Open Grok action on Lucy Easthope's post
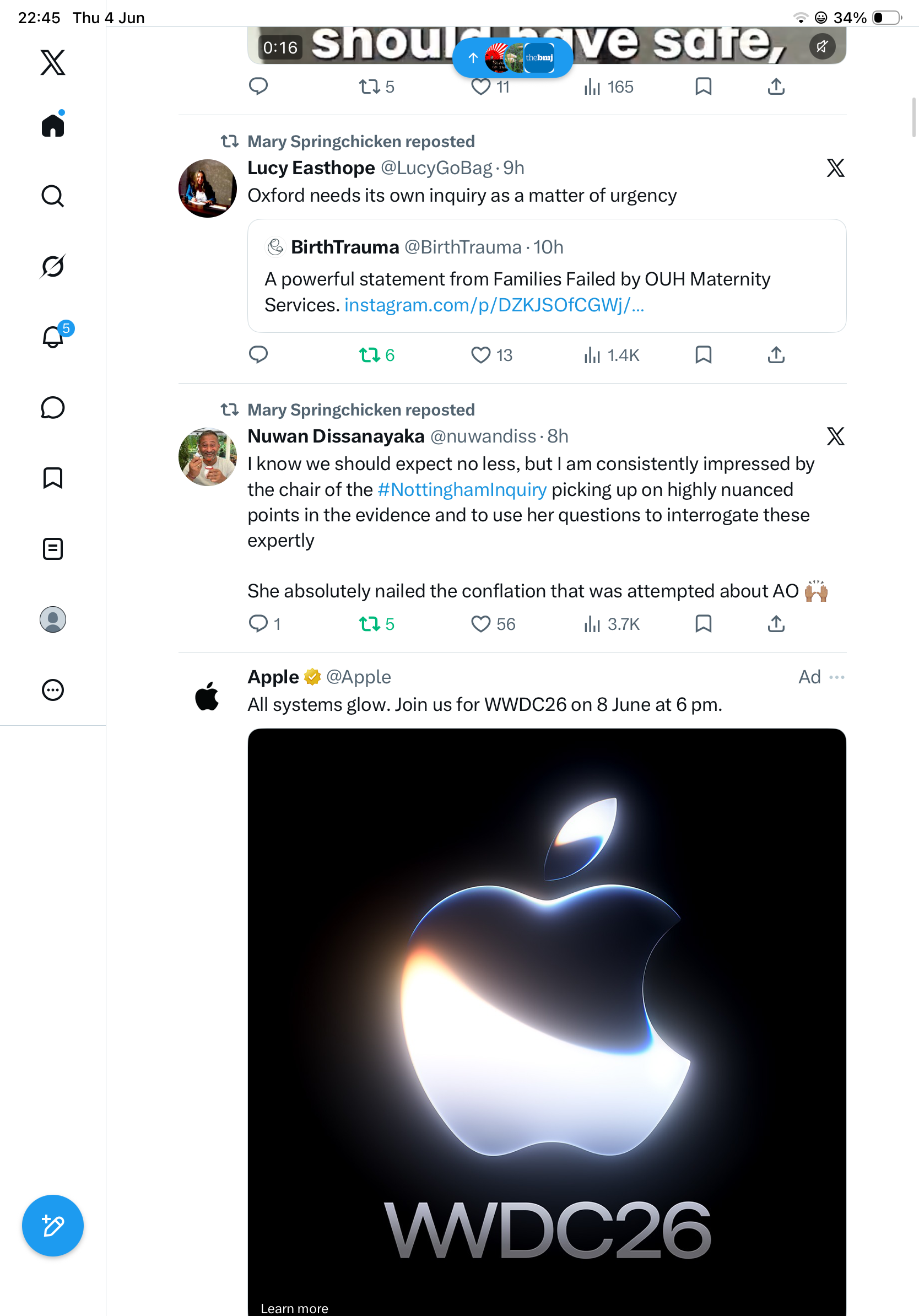This screenshot has width=919, height=1316. (x=835, y=168)
